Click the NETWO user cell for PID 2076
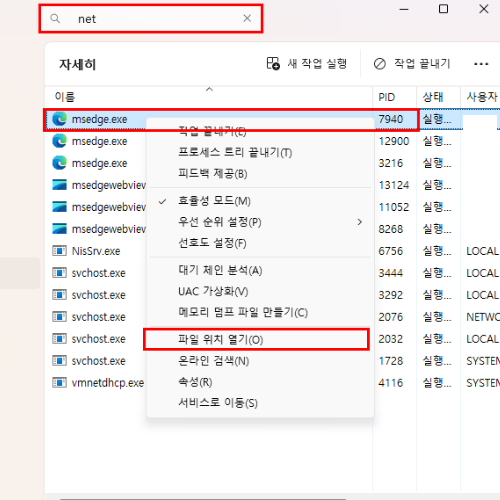The width and height of the screenshot is (500, 500). [x=483, y=317]
